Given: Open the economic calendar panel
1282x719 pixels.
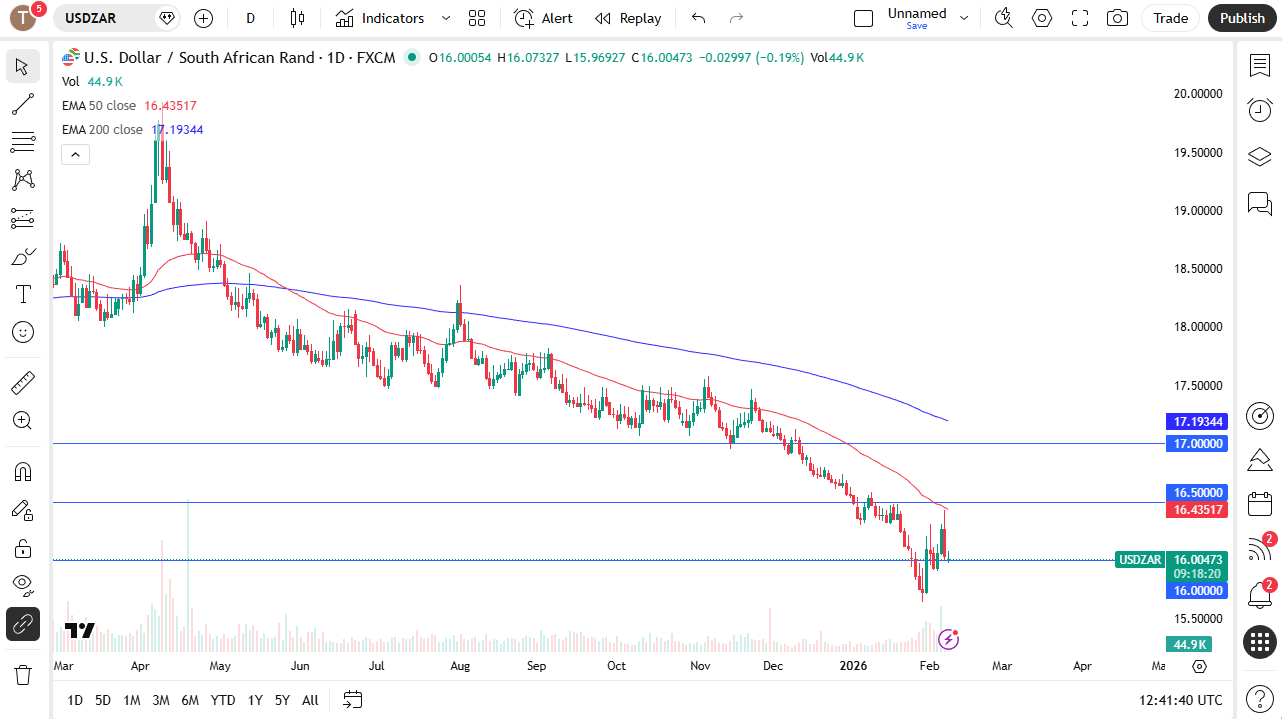Looking at the screenshot, I should coord(1260,503).
